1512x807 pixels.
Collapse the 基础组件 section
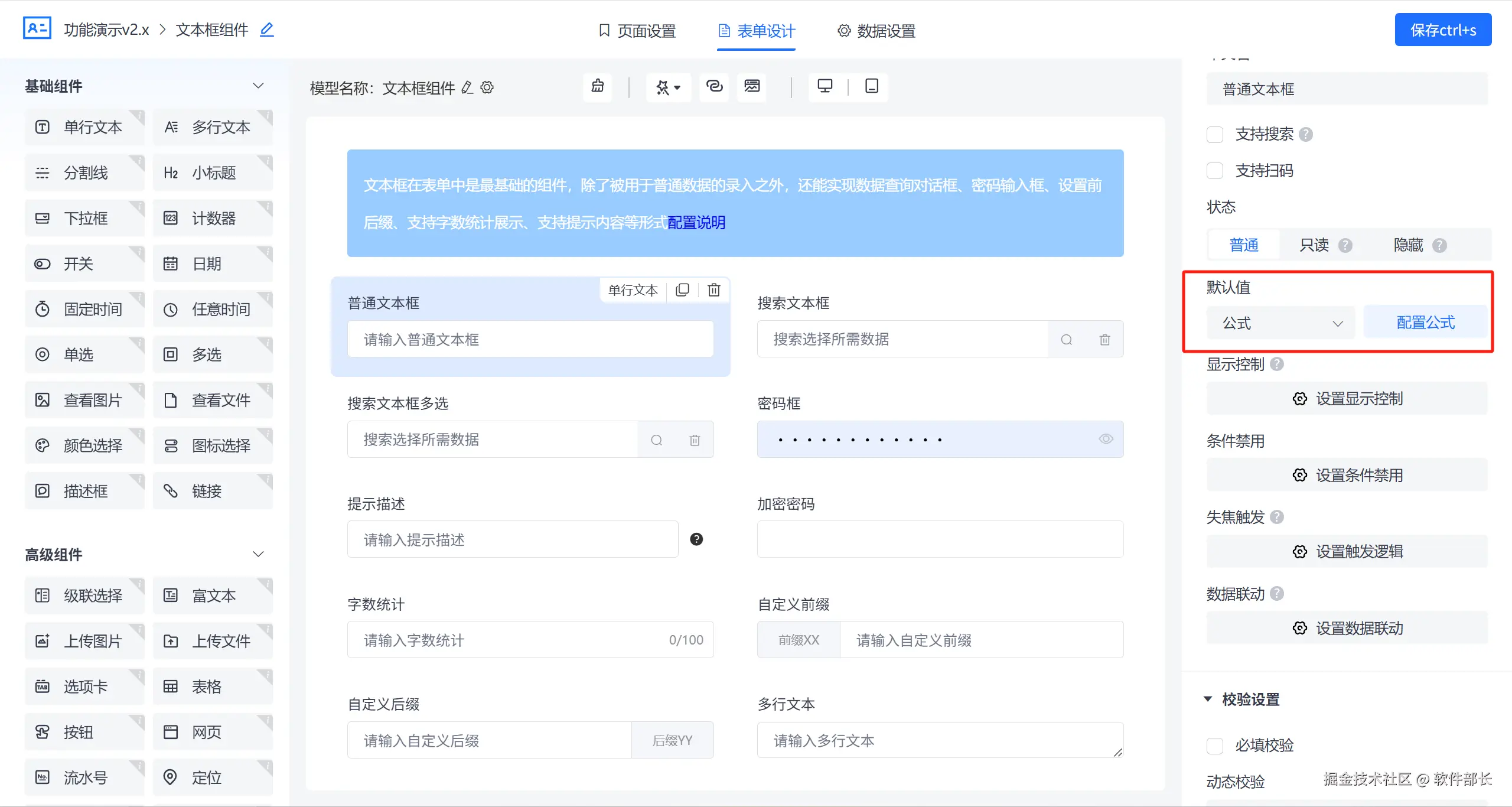(x=258, y=86)
